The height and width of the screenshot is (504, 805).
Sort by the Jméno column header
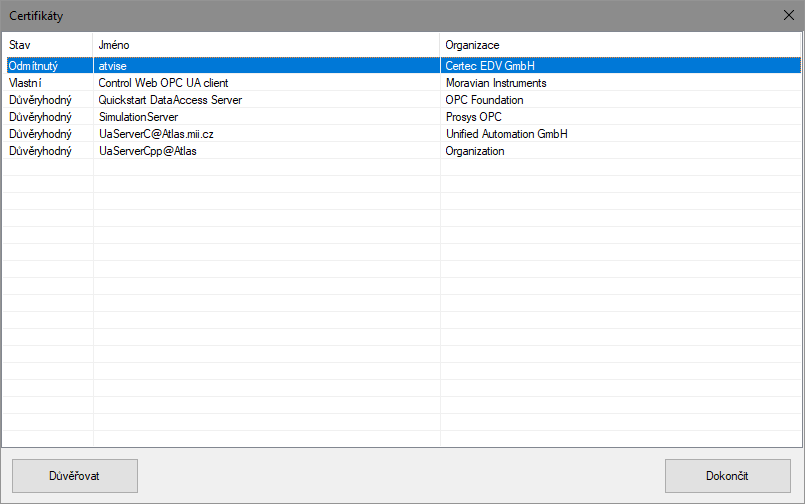click(266, 45)
